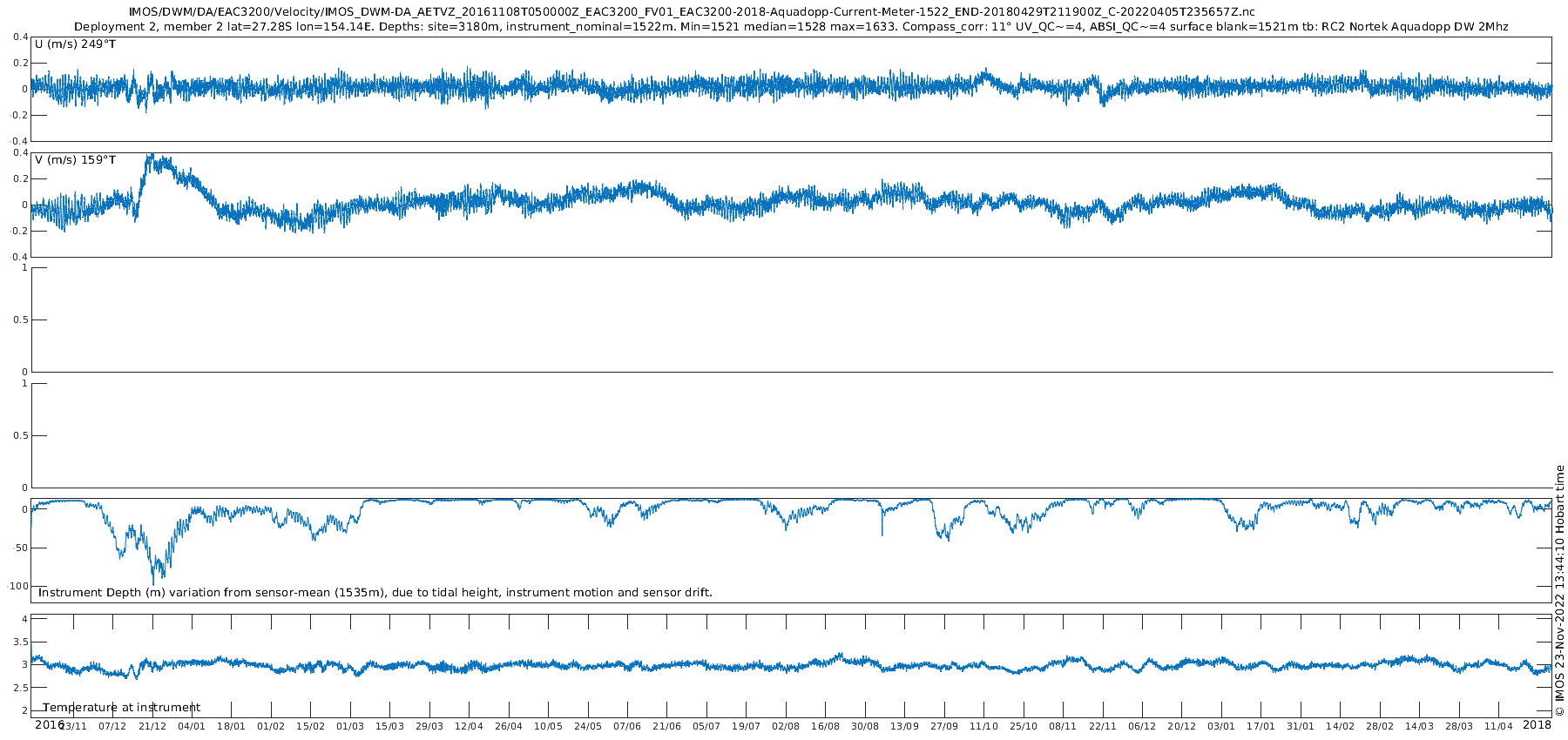The image size is (1568, 740).
Task: Click the '11/04' date tick label
Action: click(x=1499, y=726)
